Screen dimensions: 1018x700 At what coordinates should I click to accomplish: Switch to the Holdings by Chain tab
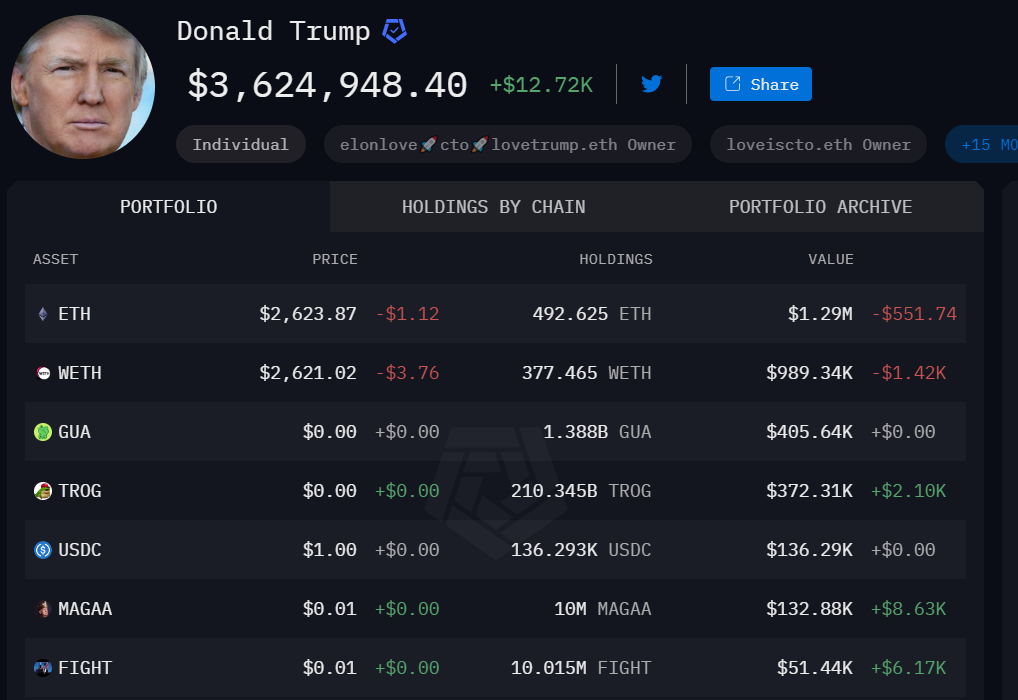493,207
